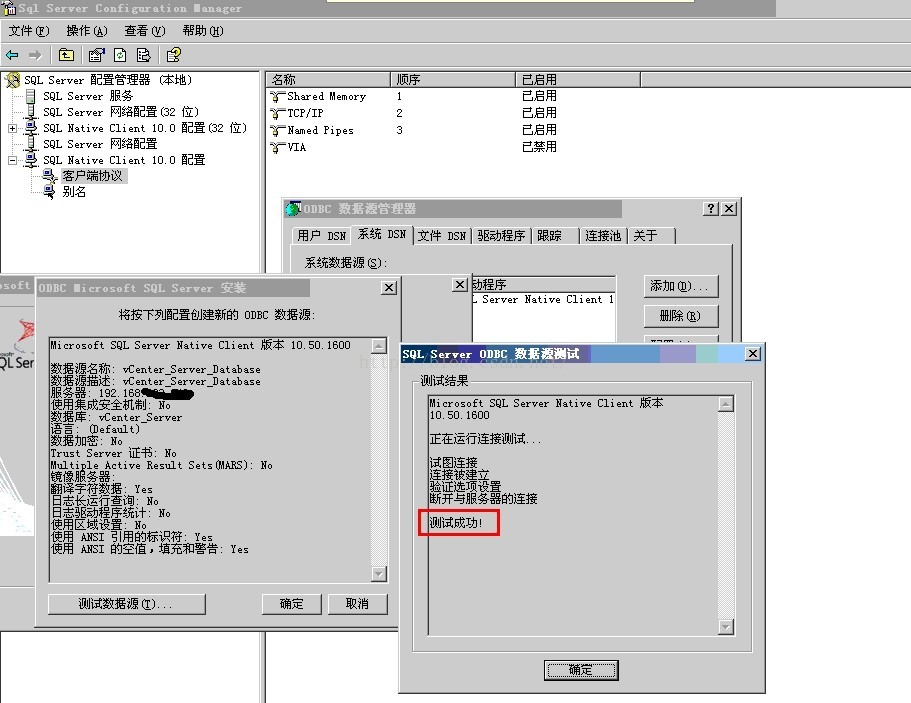The height and width of the screenshot is (703, 911).
Task: Click the Shared Memory protocol icon
Action: click(278, 96)
